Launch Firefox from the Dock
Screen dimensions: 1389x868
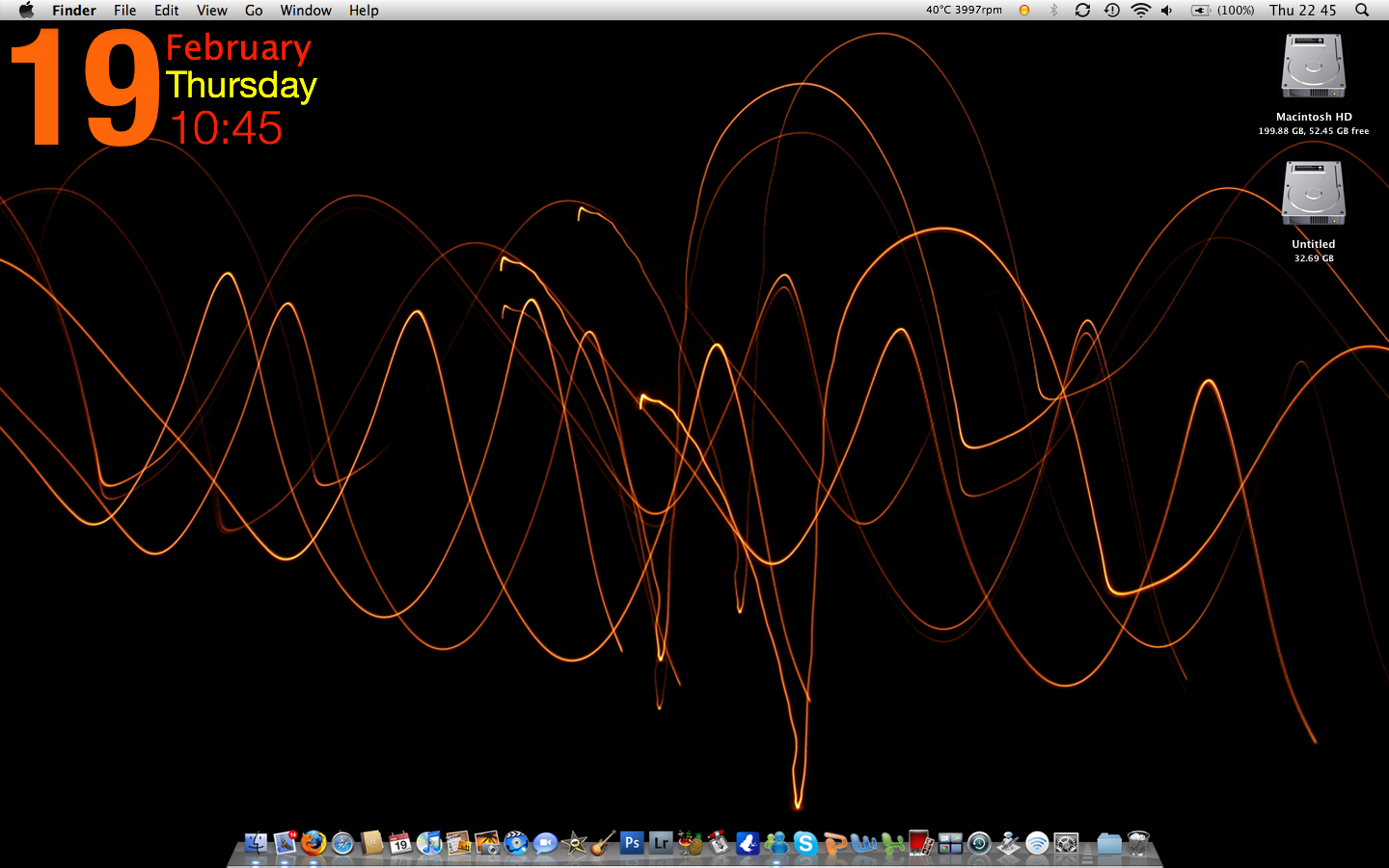click(313, 844)
